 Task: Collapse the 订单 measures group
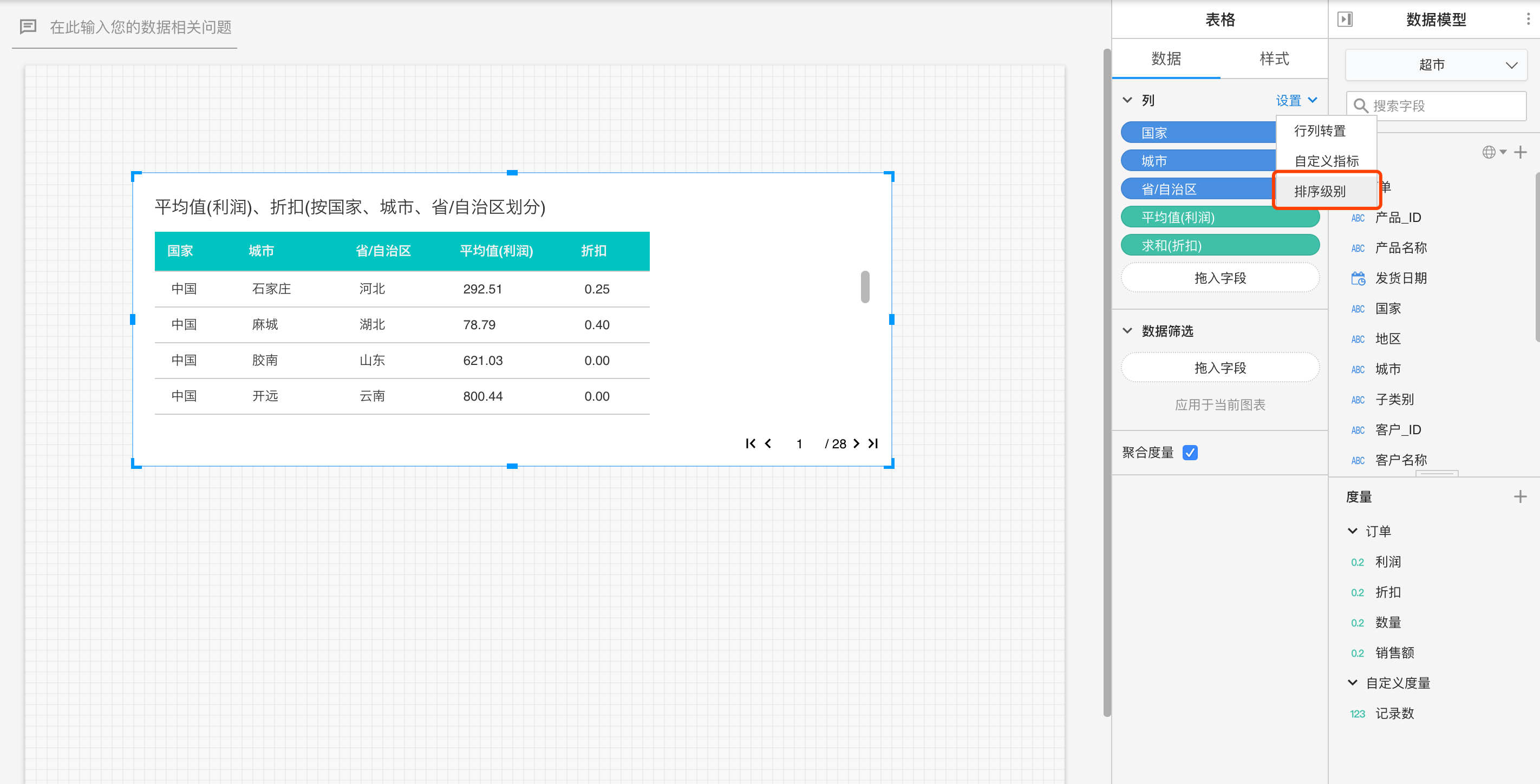(1353, 531)
